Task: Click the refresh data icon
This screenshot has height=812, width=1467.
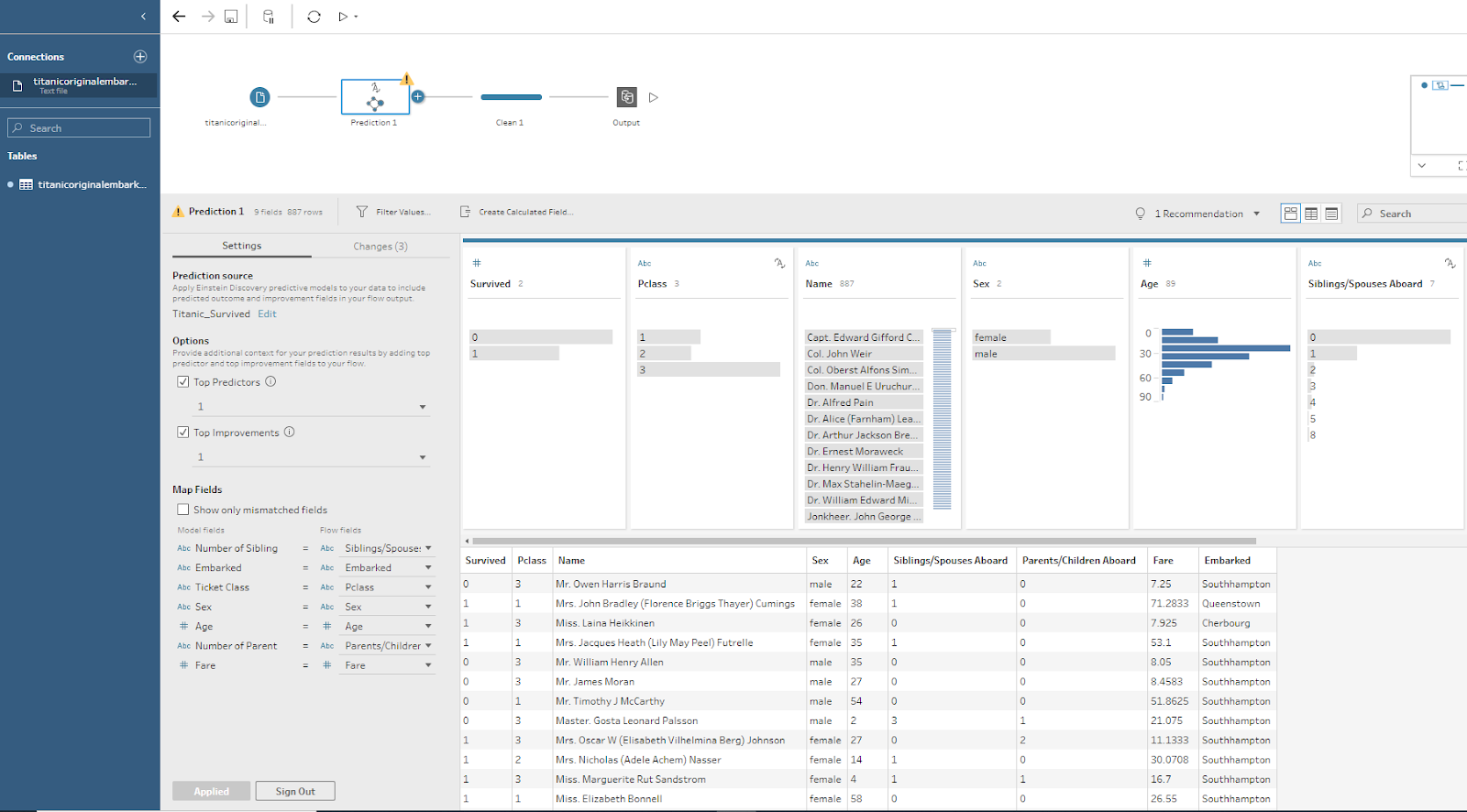Action: (x=314, y=16)
